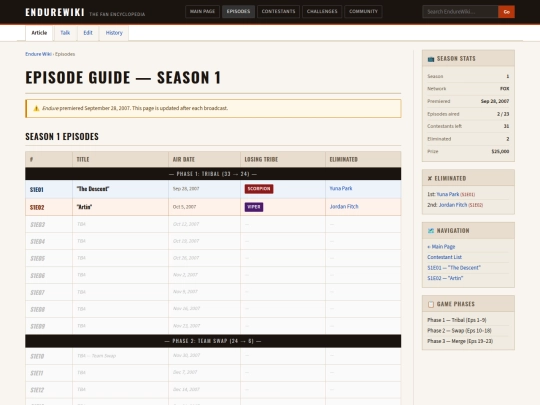Click the purple VIPER tribe badge

(x=254, y=207)
